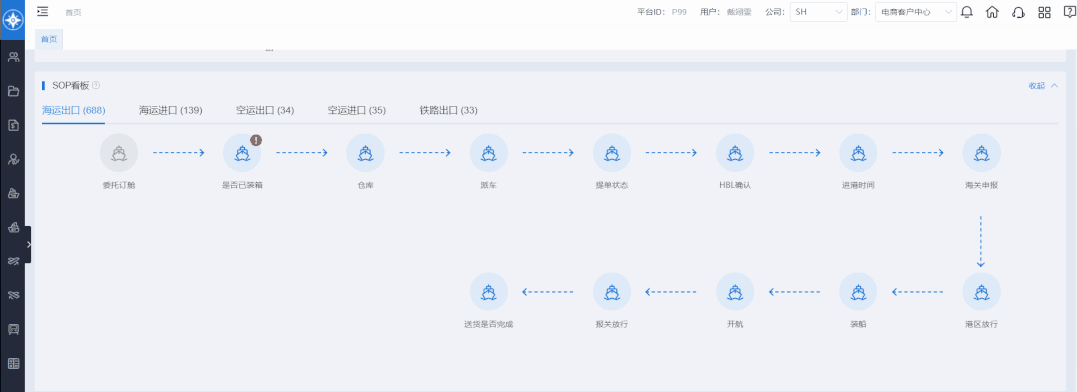
Task: Click the notification bell icon
Action: (x=966, y=12)
